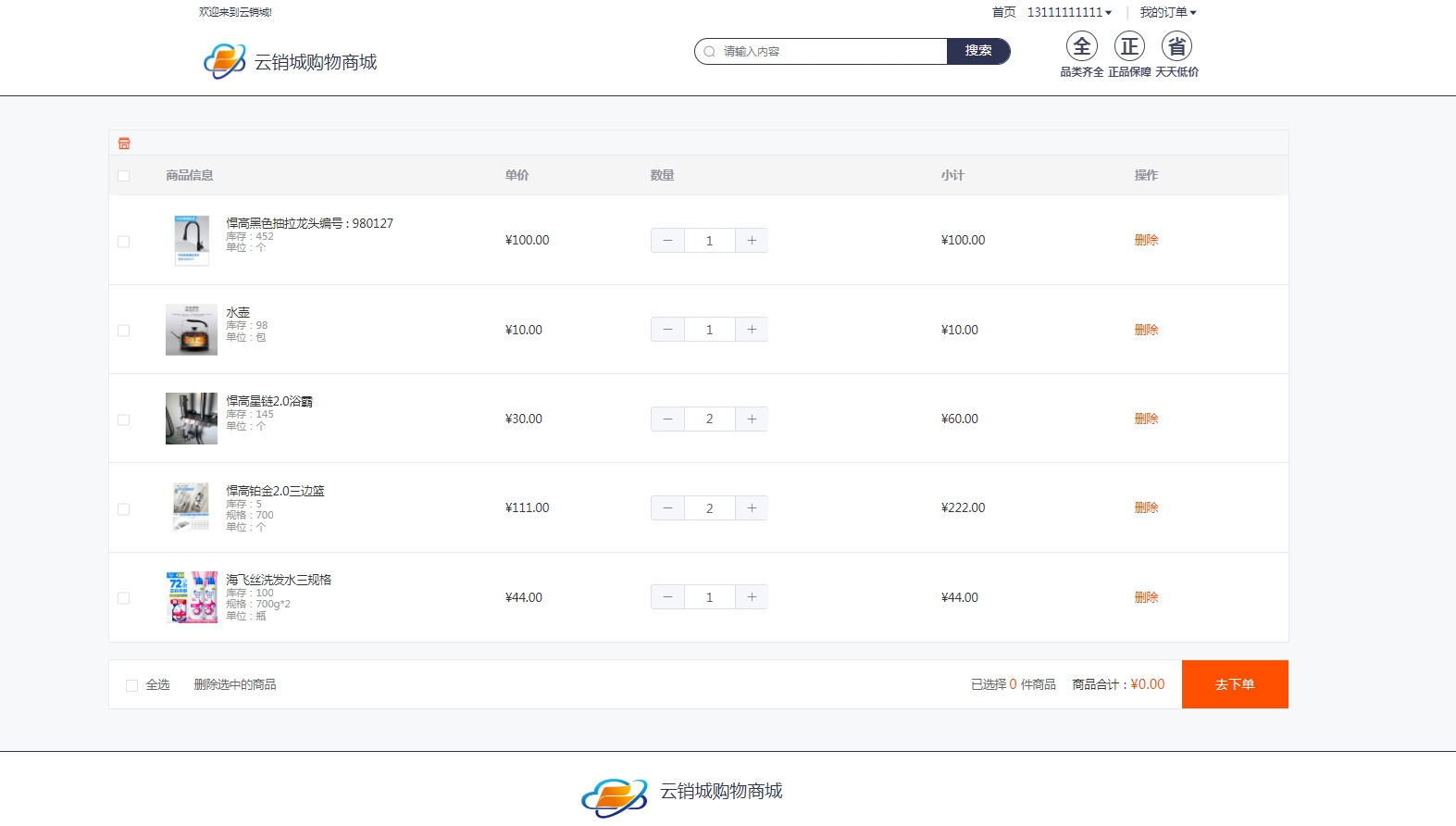Decrease quantity of 悍高星链2.0浴霸 with minus button

click(667, 419)
